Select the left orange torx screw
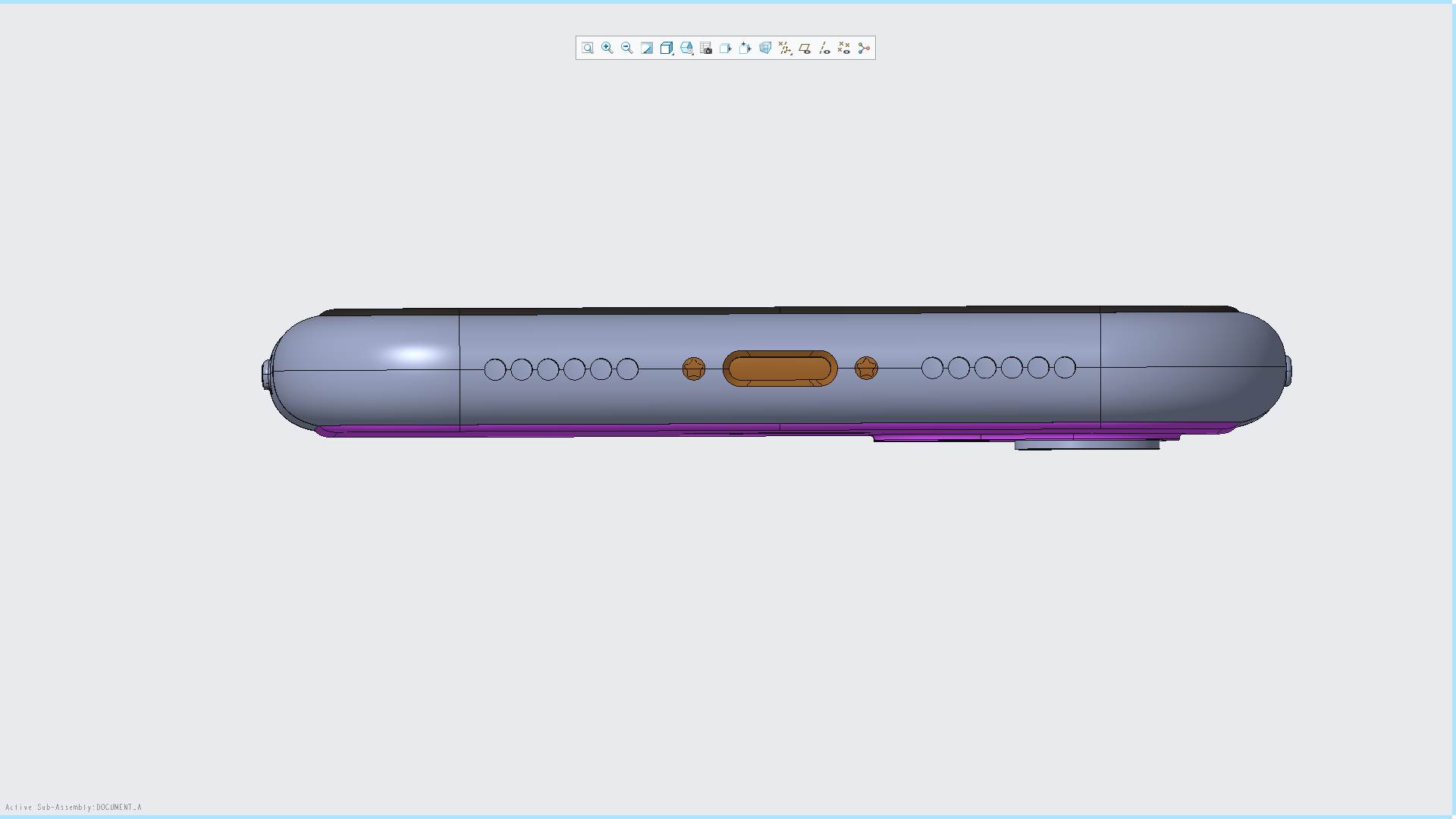Image resolution: width=1456 pixels, height=819 pixels. 692,369
